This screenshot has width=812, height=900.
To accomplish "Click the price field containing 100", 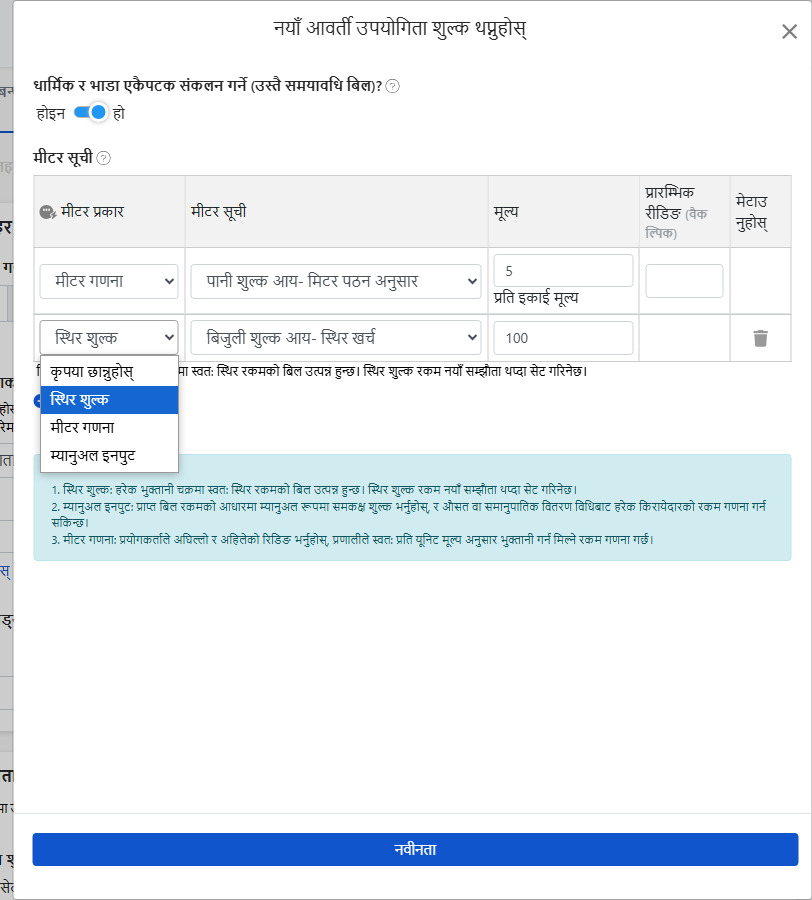I will click(x=563, y=338).
